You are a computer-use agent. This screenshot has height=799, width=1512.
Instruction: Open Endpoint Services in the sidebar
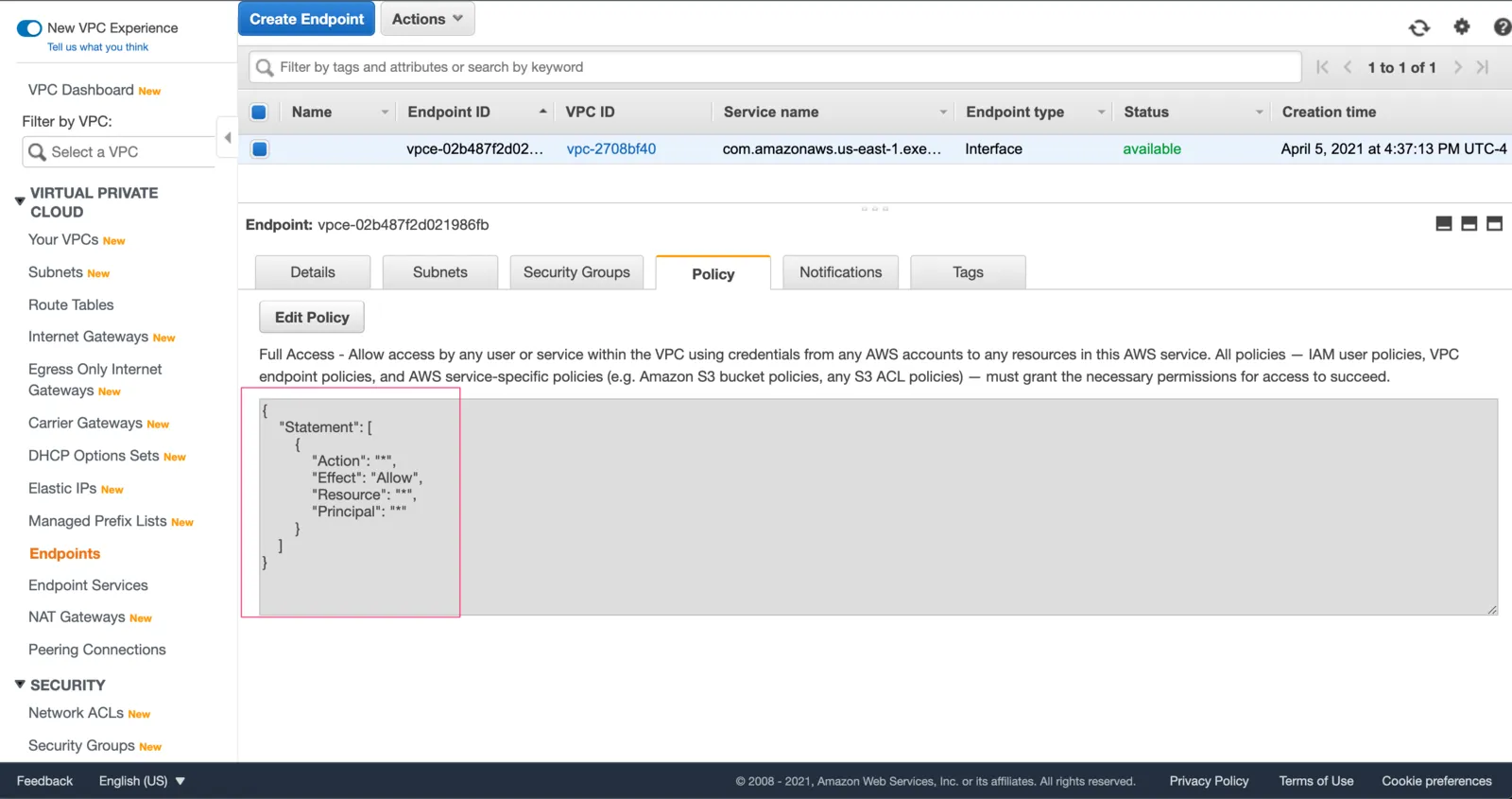pyautogui.click(x=88, y=585)
